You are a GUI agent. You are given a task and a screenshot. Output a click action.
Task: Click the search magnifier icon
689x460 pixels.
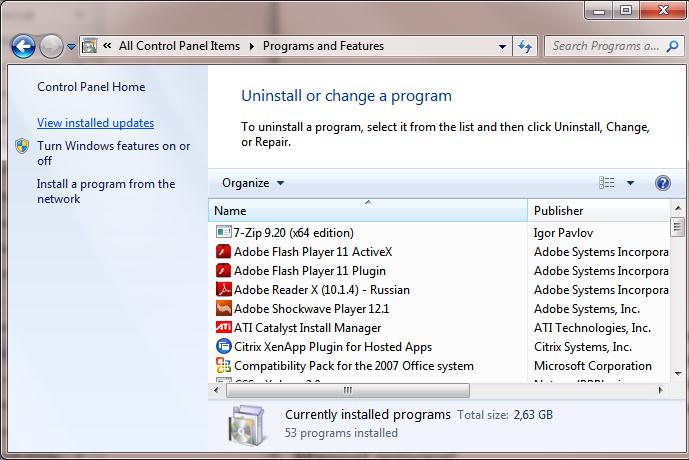click(x=672, y=46)
